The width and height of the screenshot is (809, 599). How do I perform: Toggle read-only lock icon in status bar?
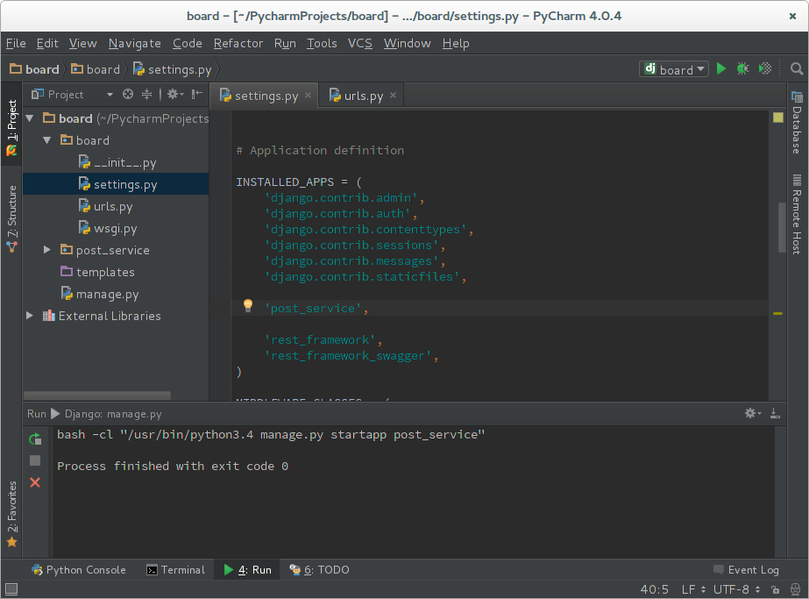(775, 589)
